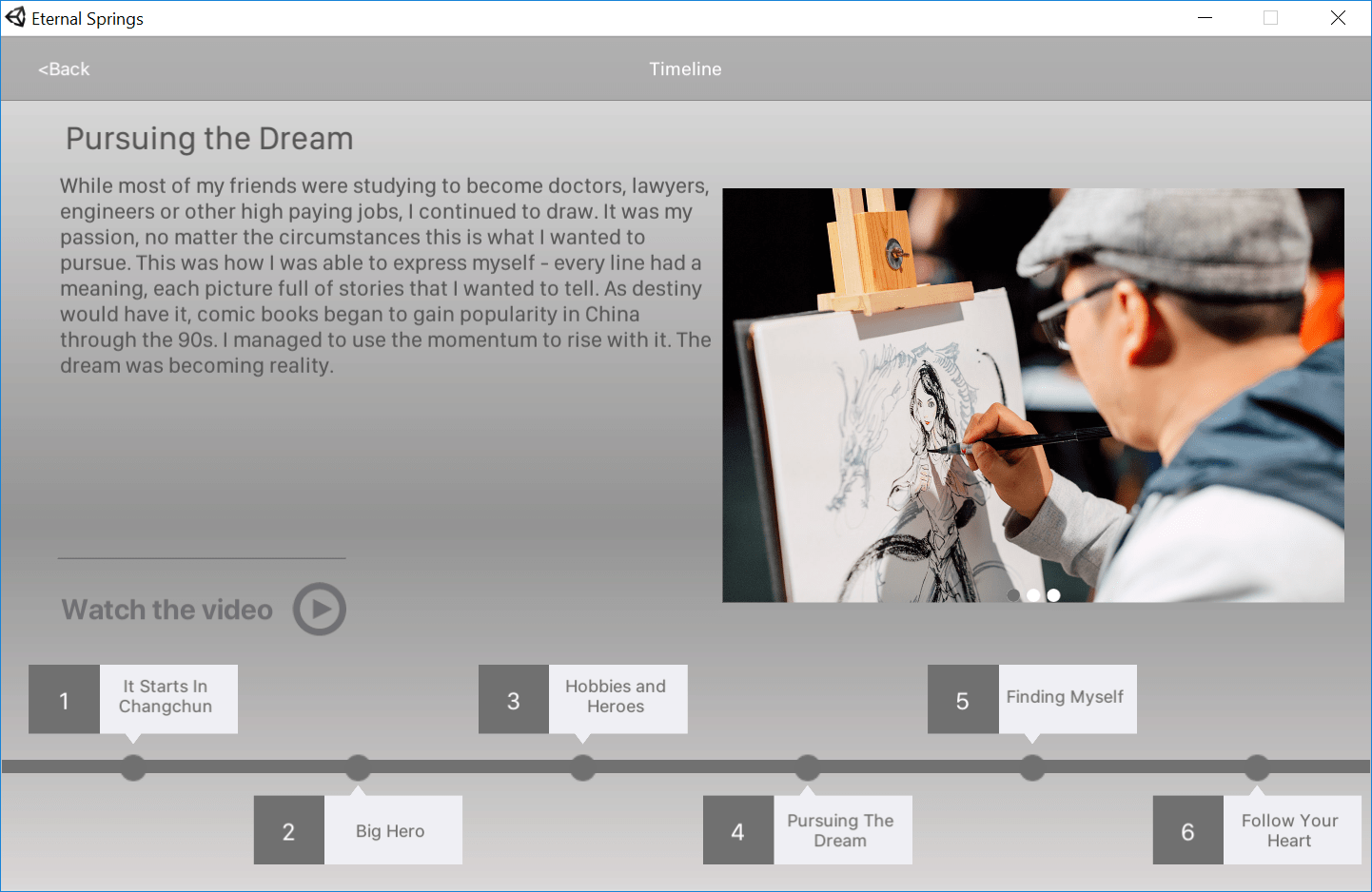Select the 'It Starts In Changchun' label
This screenshot has width=1372, height=892.
167,697
